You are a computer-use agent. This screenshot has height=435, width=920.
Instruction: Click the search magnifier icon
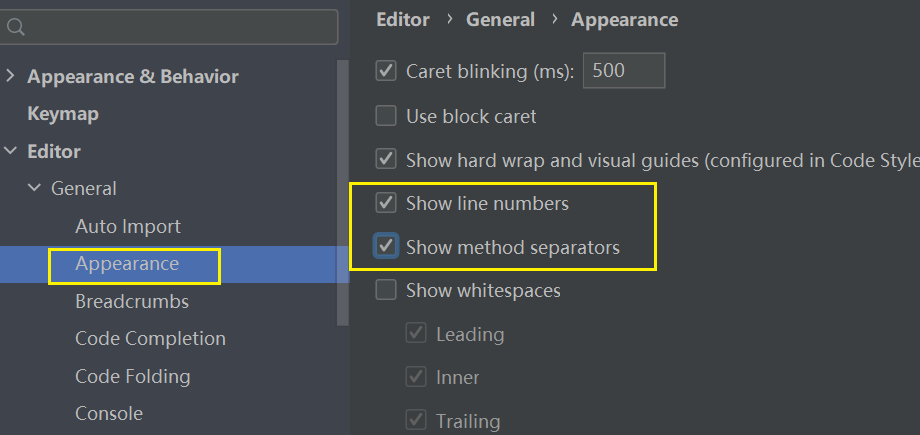click(14, 28)
